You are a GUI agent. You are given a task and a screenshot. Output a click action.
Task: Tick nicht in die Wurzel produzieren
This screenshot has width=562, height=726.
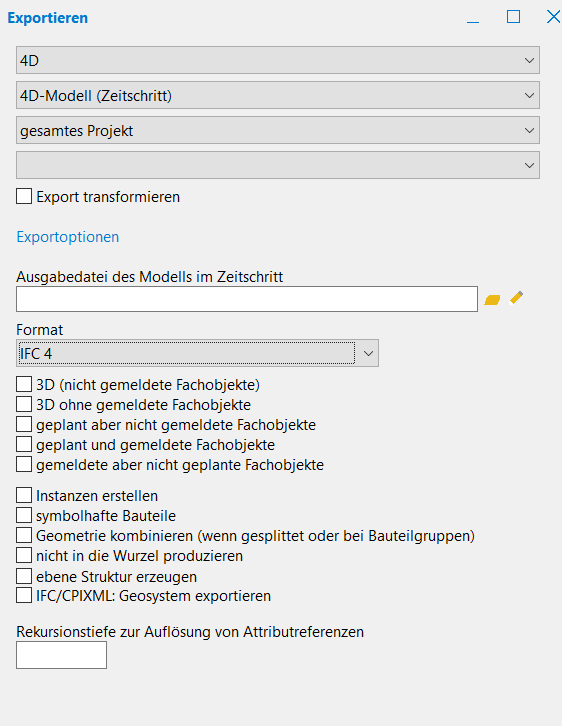point(24,555)
